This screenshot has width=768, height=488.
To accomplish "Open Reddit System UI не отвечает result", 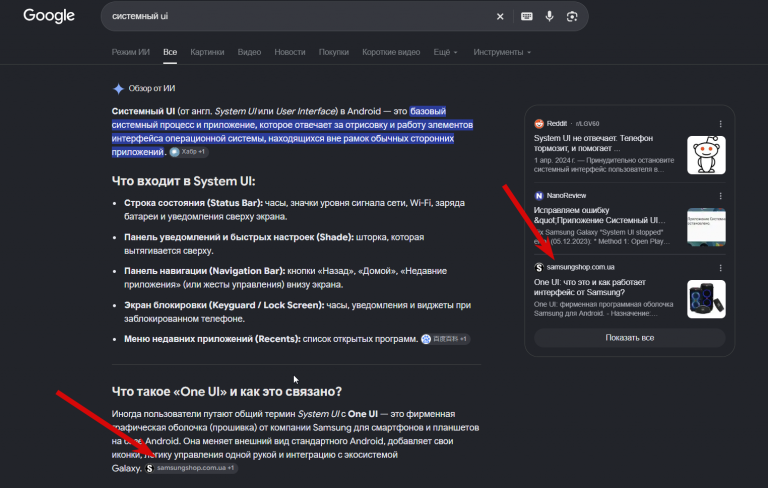I will pyautogui.click(x=593, y=143).
